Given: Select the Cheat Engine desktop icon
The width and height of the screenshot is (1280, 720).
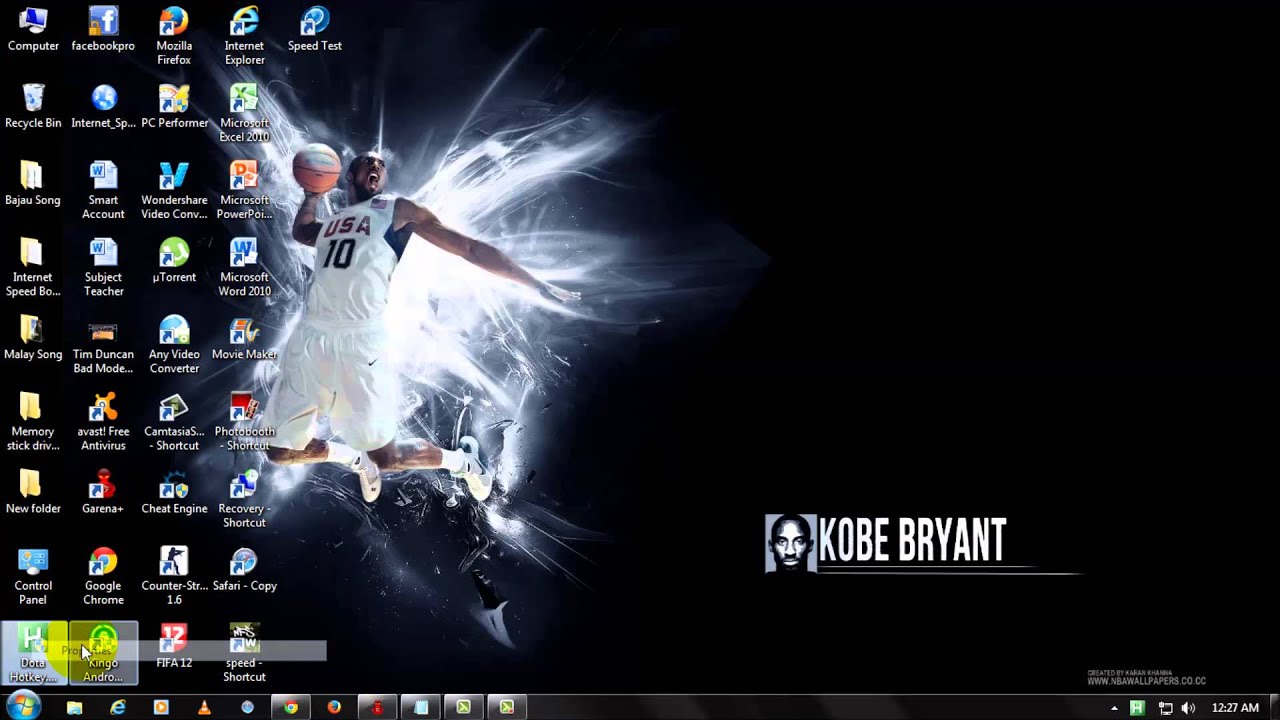Looking at the screenshot, I should tap(174, 493).
